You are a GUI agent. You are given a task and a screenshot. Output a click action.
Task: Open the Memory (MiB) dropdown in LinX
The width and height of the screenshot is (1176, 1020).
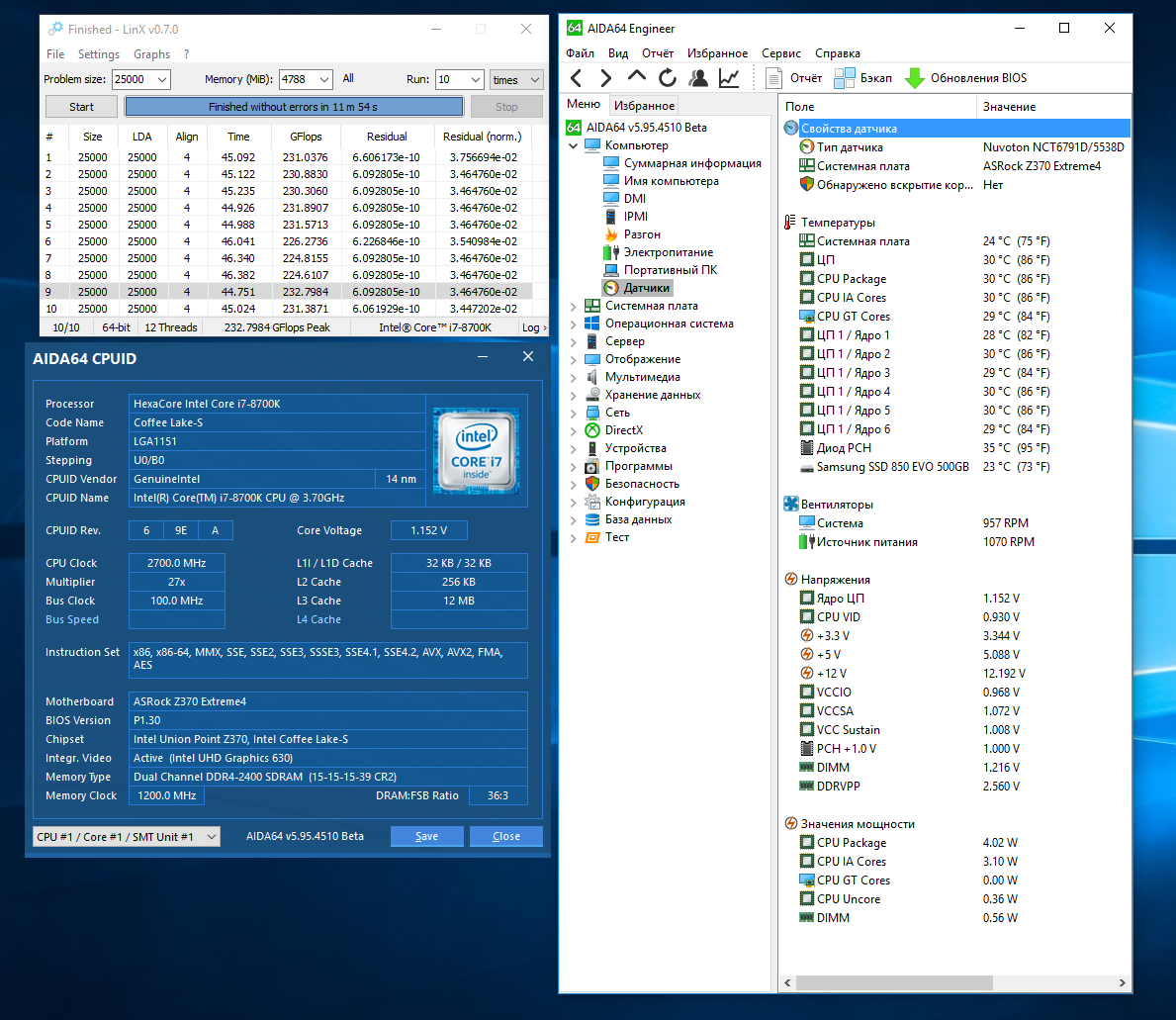(324, 79)
